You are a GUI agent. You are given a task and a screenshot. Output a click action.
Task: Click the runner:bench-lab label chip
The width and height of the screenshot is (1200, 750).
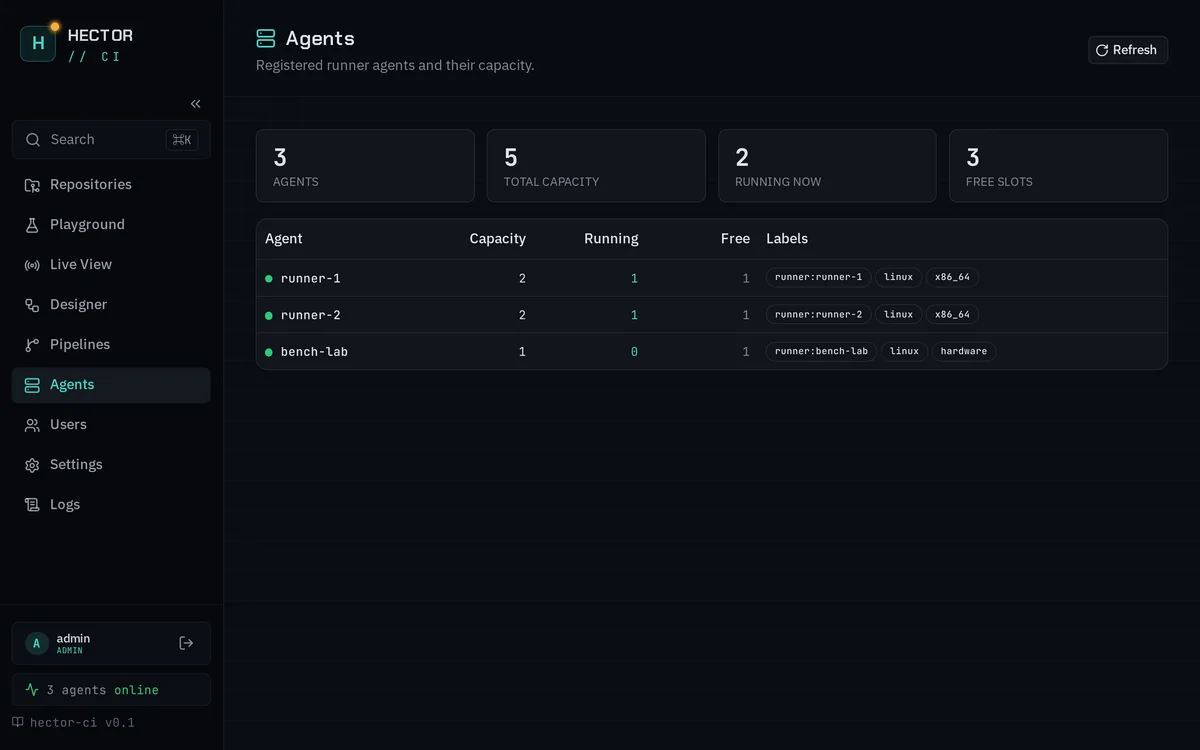821,352
